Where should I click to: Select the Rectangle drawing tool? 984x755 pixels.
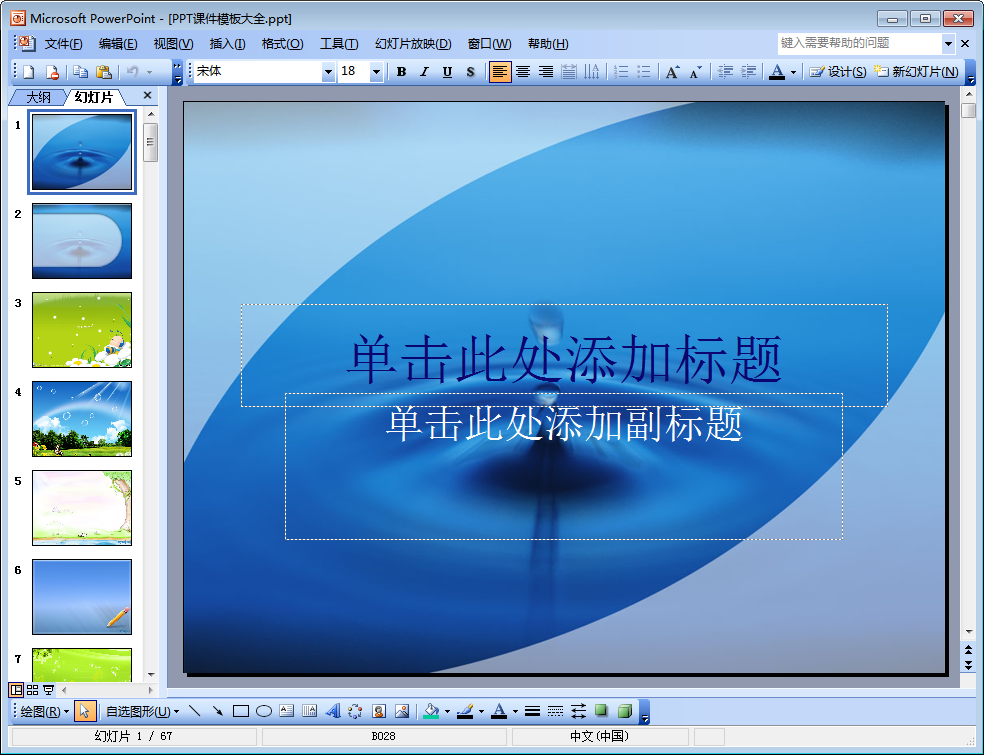click(241, 711)
